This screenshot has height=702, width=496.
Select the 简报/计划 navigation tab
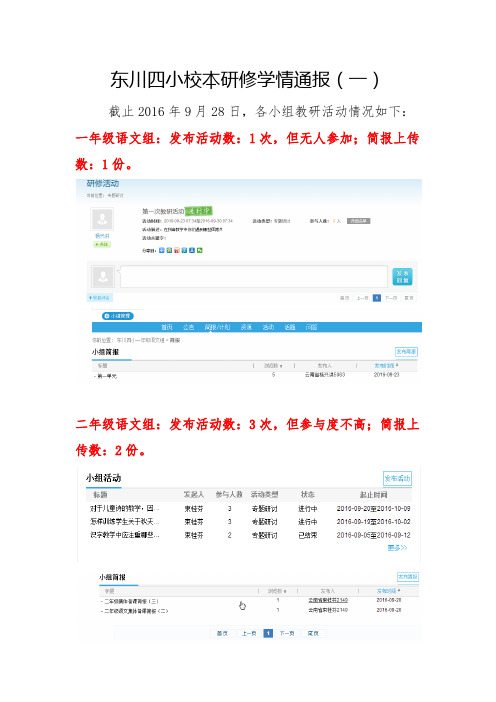(217, 327)
